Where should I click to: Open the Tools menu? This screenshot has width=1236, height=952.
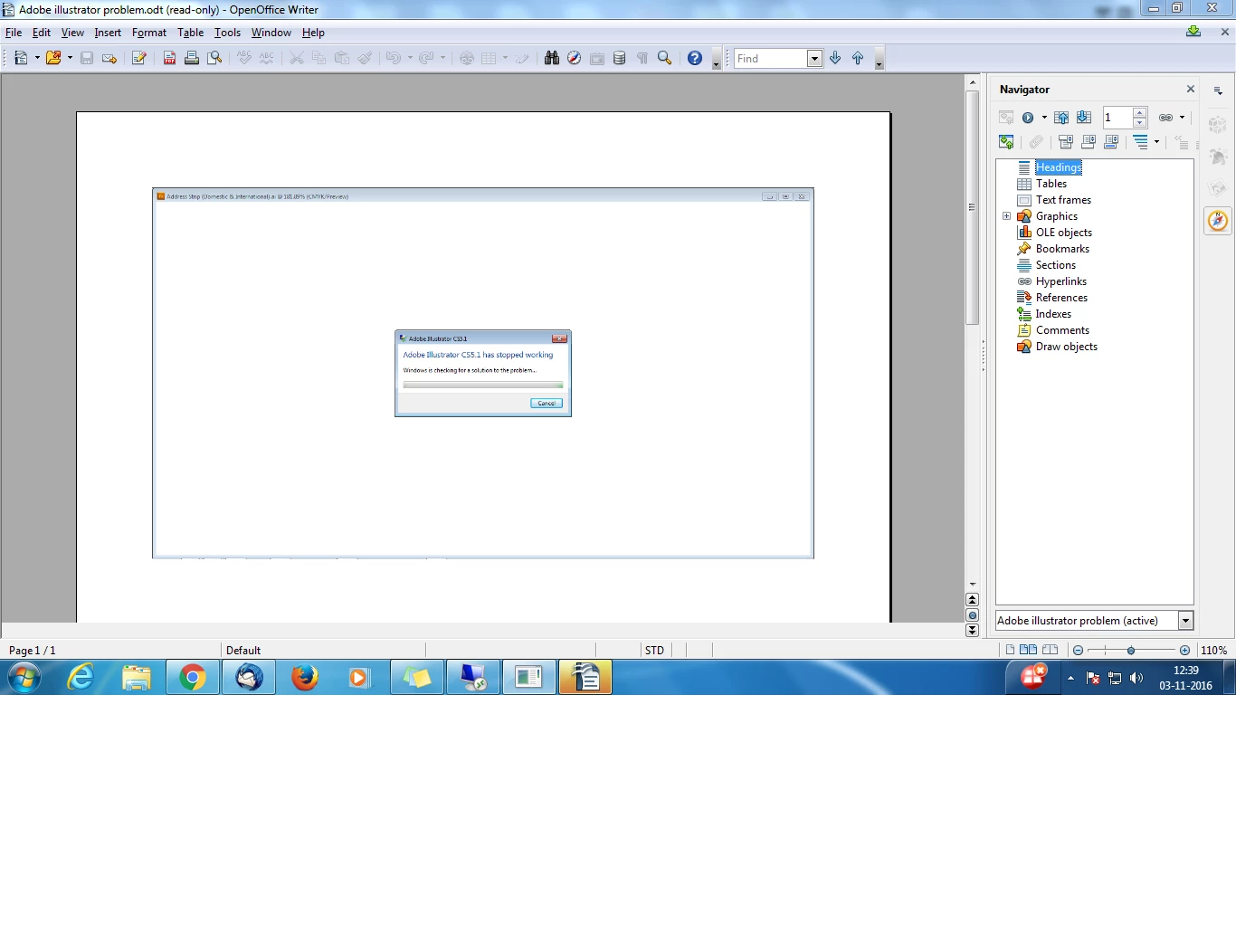tap(227, 33)
